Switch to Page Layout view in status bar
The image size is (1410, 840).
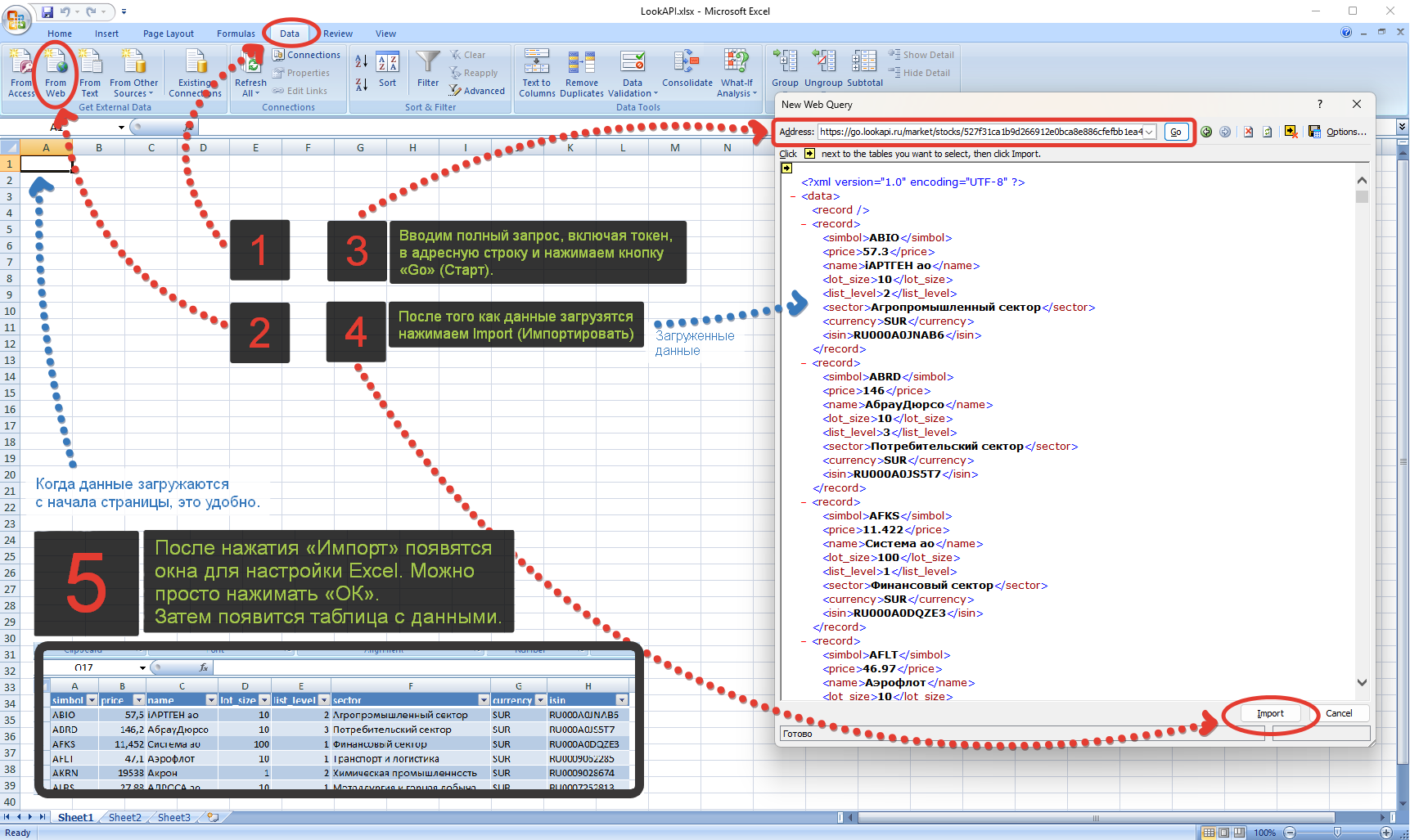point(1224,833)
